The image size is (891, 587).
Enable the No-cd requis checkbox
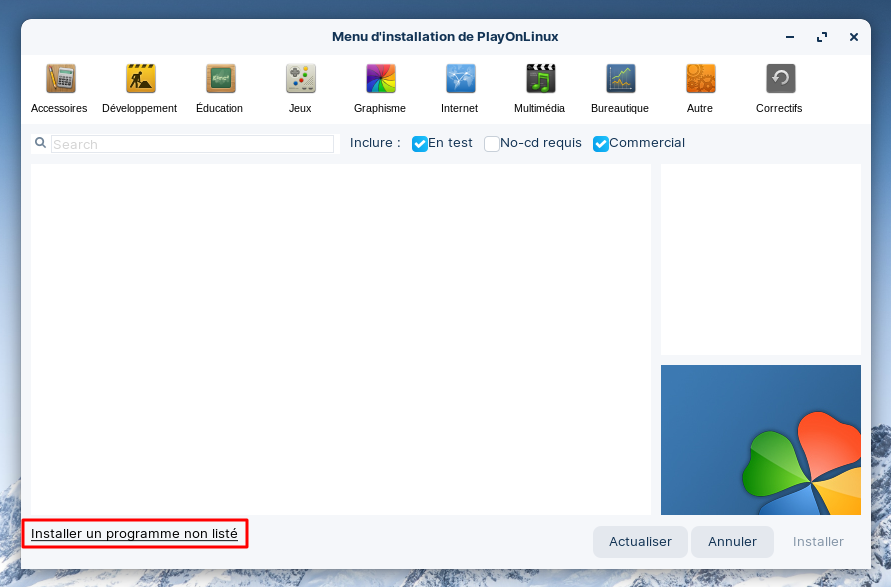pyautogui.click(x=492, y=144)
